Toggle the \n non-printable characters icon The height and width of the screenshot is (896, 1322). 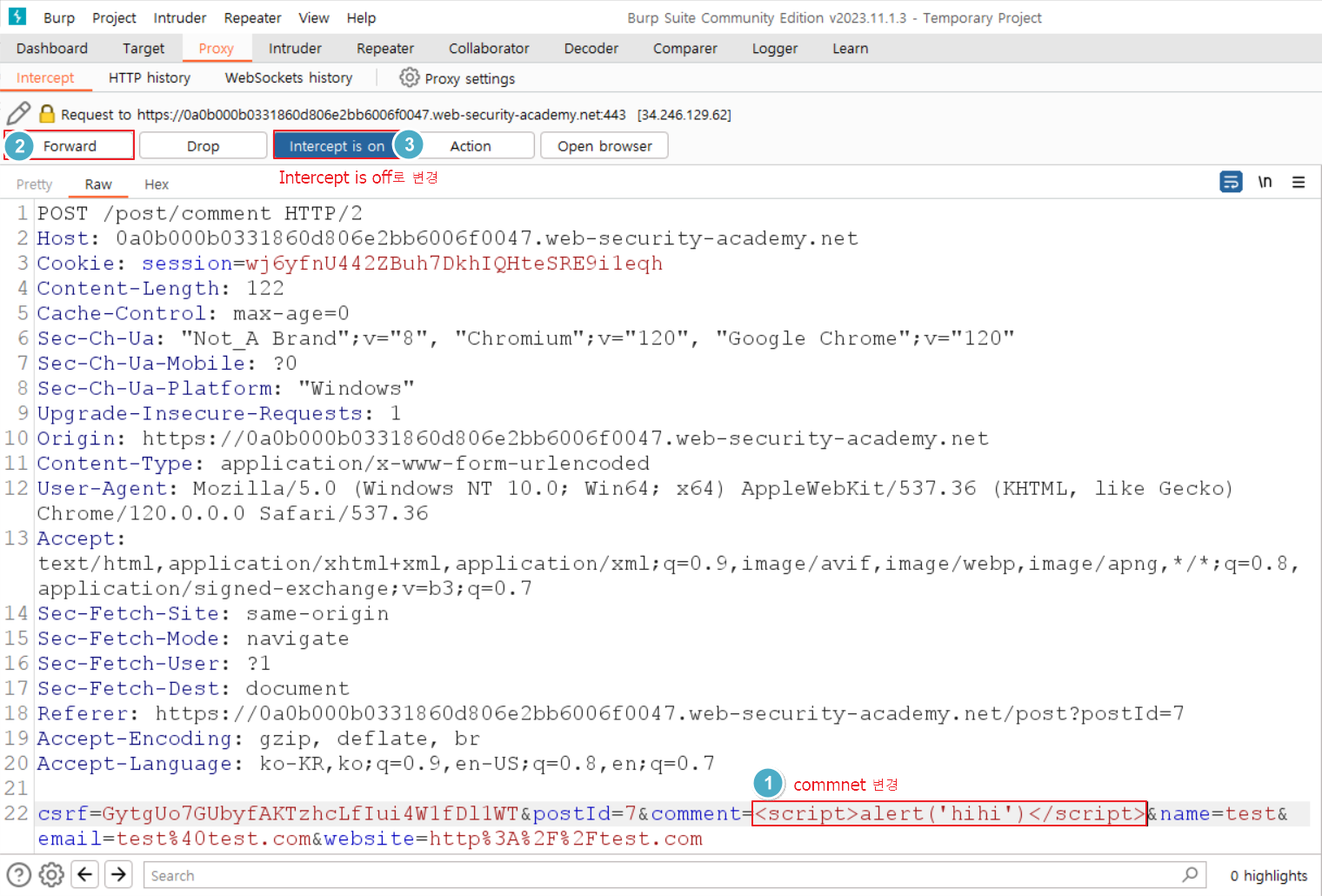click(1265, 182)
